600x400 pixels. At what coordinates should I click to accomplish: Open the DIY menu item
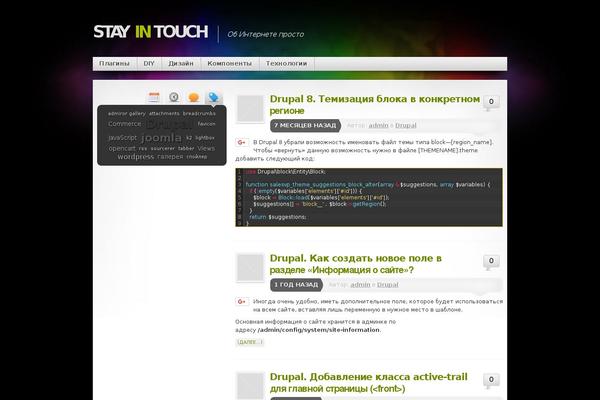tap(149, 64)
